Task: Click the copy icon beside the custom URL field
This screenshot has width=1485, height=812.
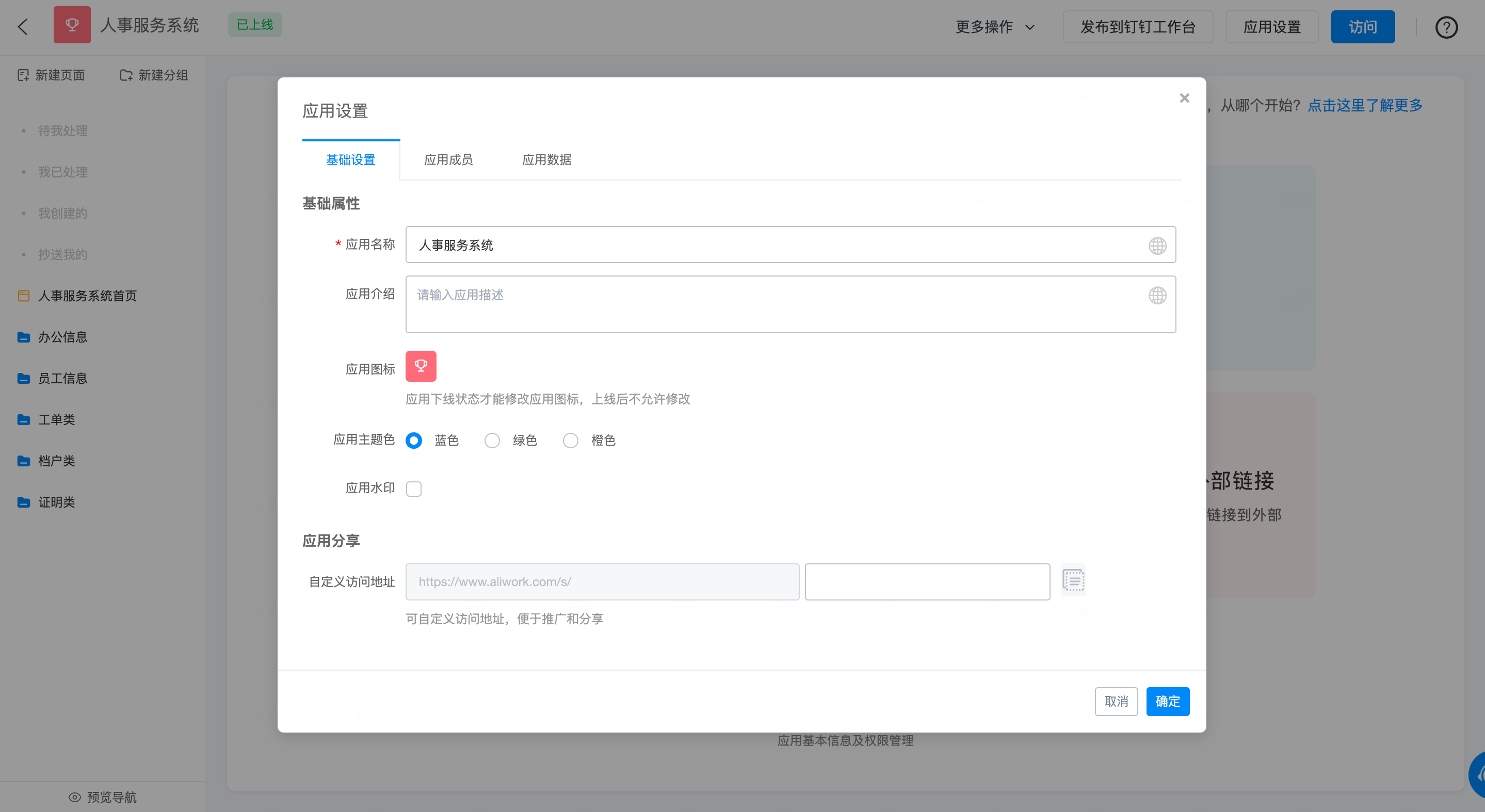Action: coord(1073,580)
